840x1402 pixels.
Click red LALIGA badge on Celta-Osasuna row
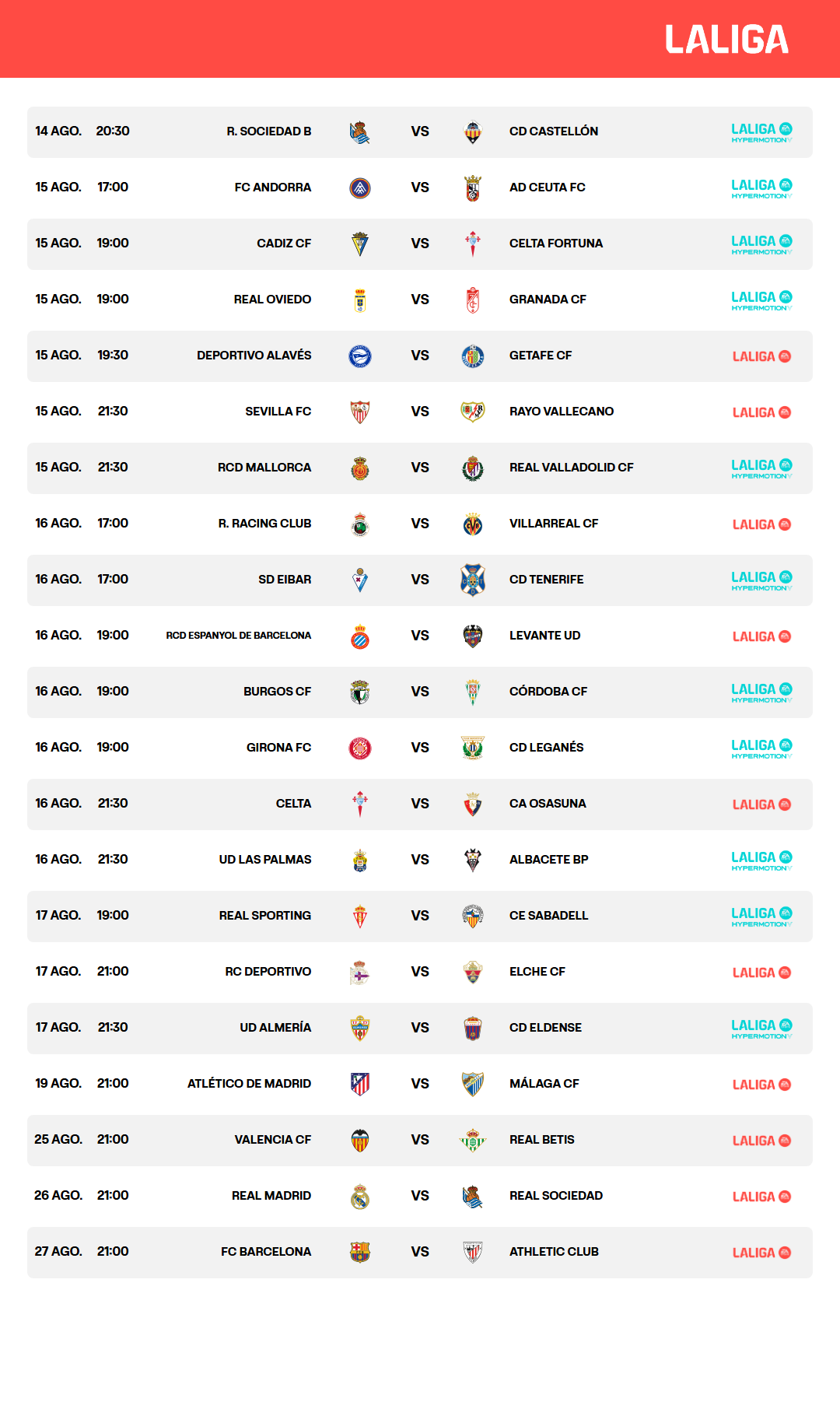pos(761,804)
